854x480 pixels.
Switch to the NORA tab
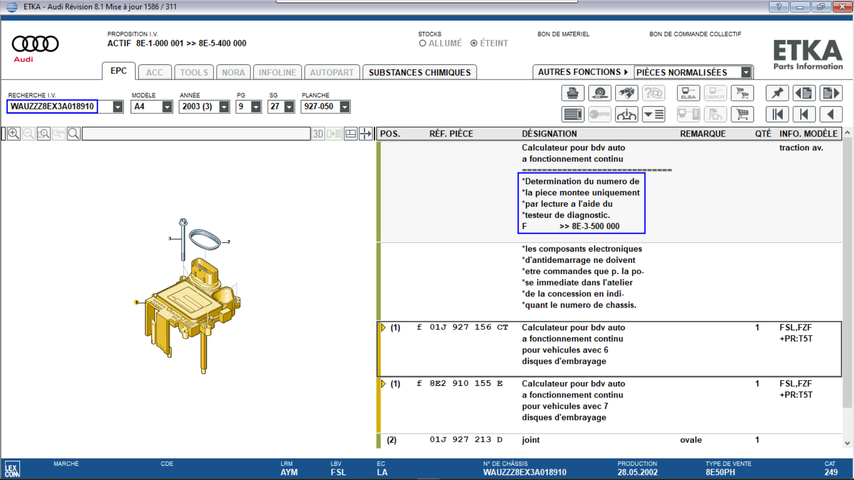tap(233, 72)
